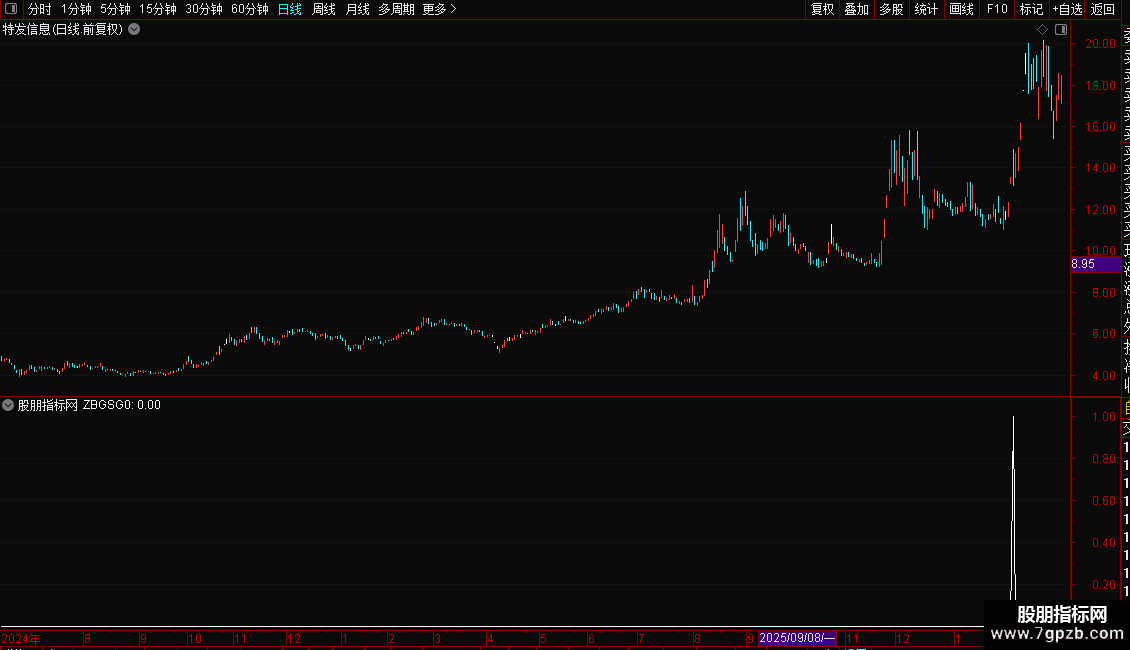Select the 15分钟 period
Image resolution: width=1130 pixels, height=650 pixels.
click(158, 9)
